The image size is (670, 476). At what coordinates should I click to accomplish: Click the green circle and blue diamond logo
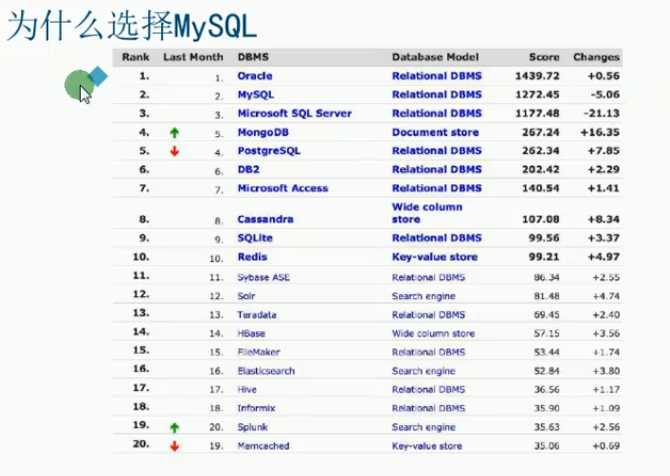[x=85, y=84]
